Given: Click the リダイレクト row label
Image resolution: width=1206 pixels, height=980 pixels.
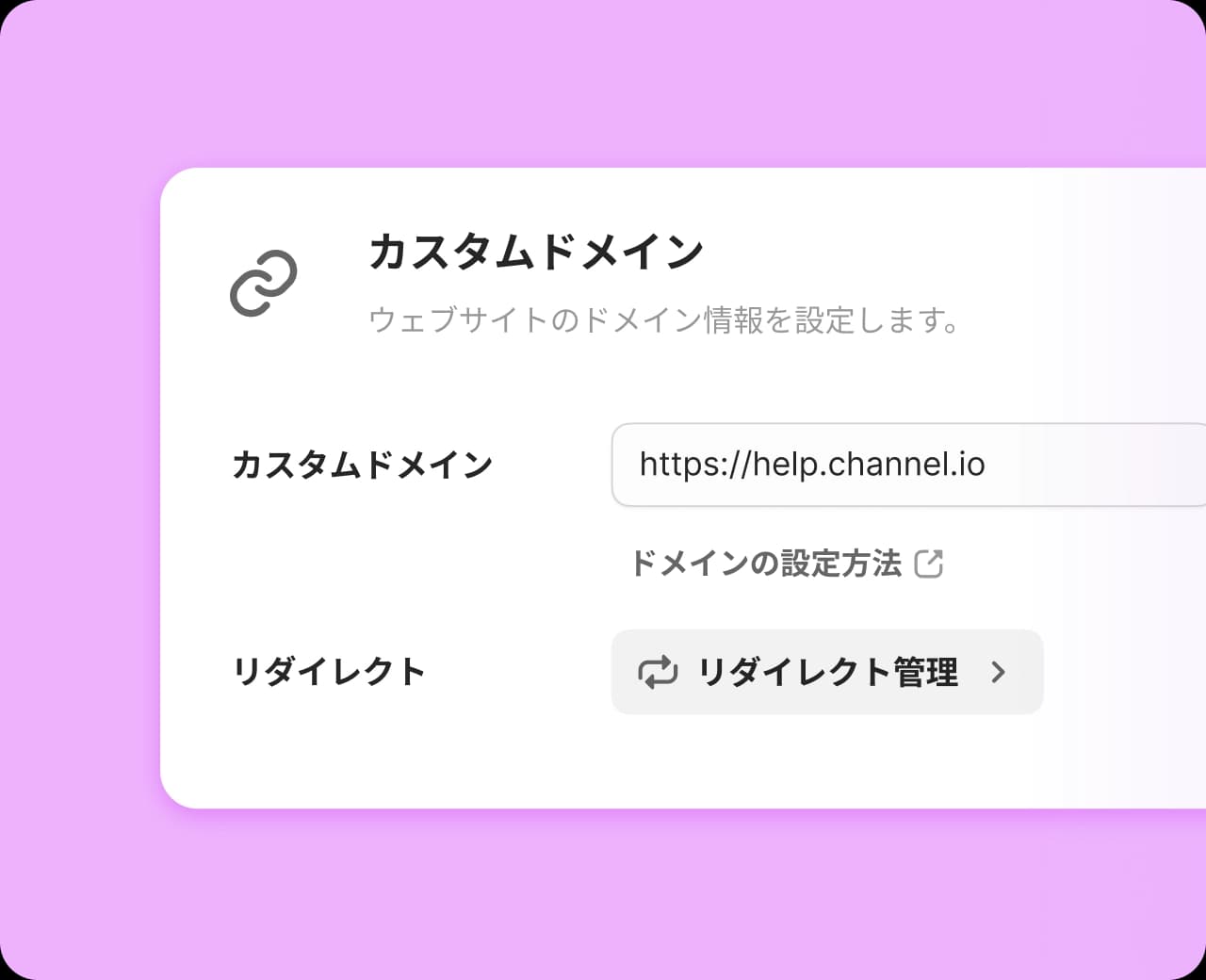Looking at the screenshot, I should (x=329, y=672).
